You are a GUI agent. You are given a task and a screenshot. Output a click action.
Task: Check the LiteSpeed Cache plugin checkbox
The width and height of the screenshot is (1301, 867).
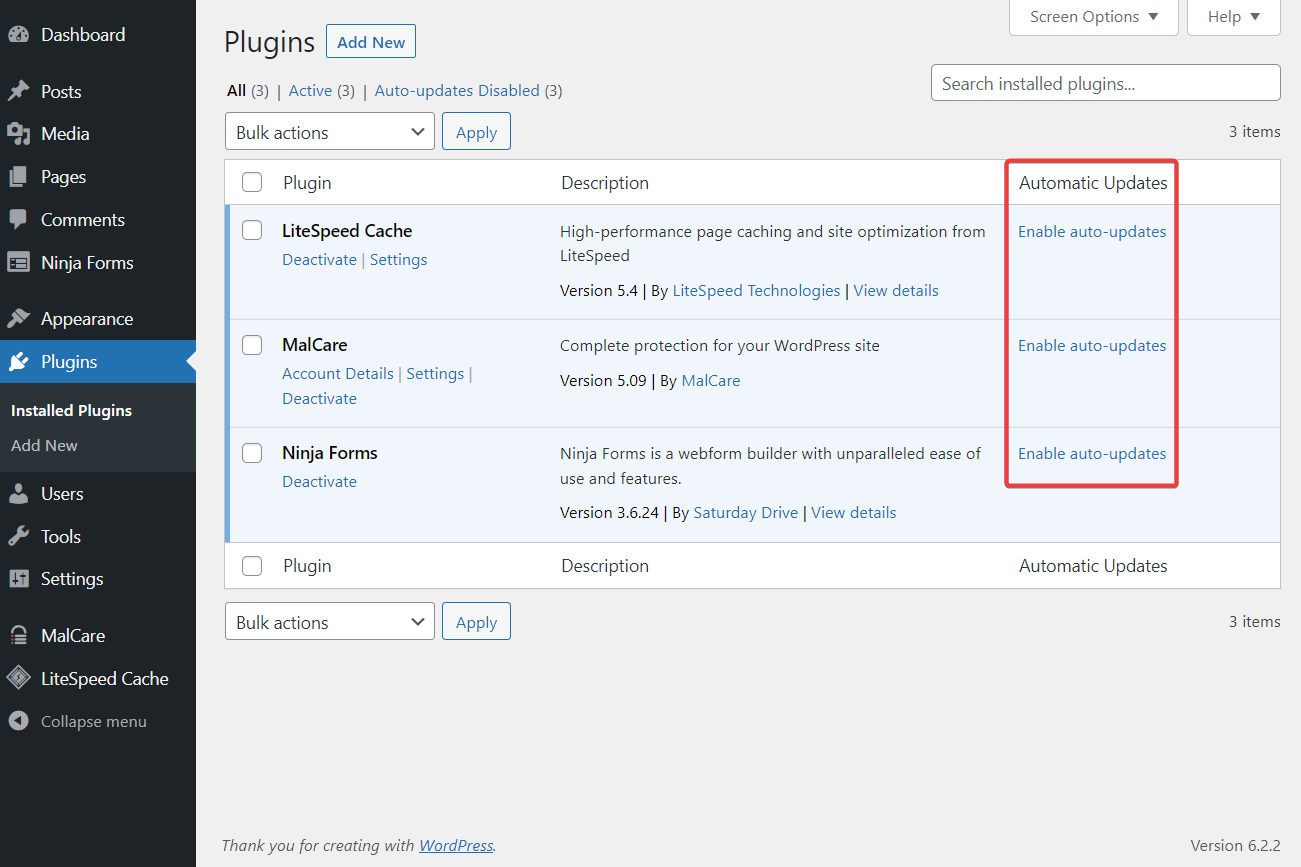click(252, 231)
